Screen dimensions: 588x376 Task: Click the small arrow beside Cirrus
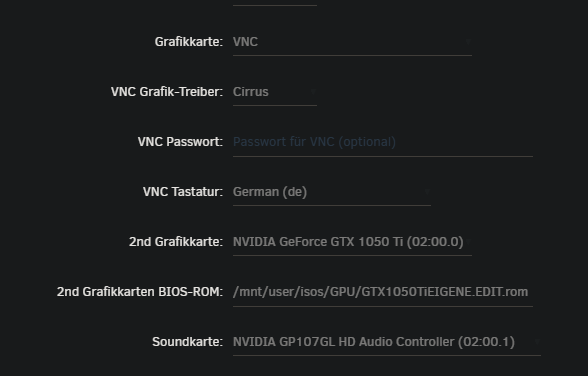pos(313,91)
